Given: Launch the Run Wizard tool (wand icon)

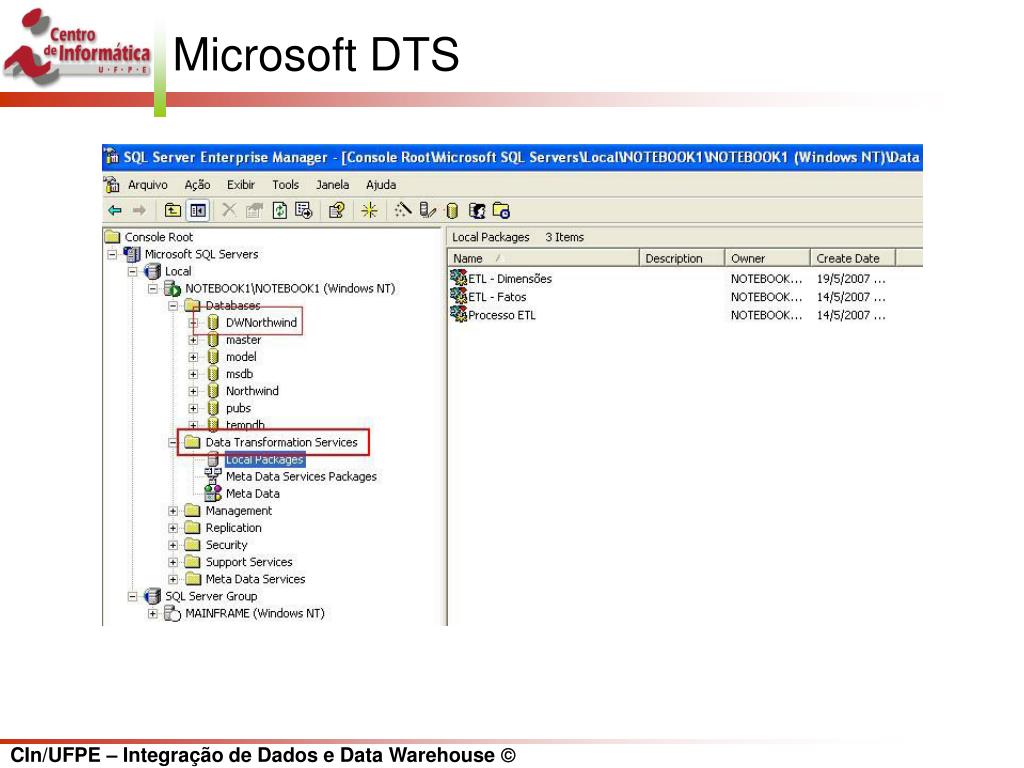Looking at the screenshot, I should [404, 210].
